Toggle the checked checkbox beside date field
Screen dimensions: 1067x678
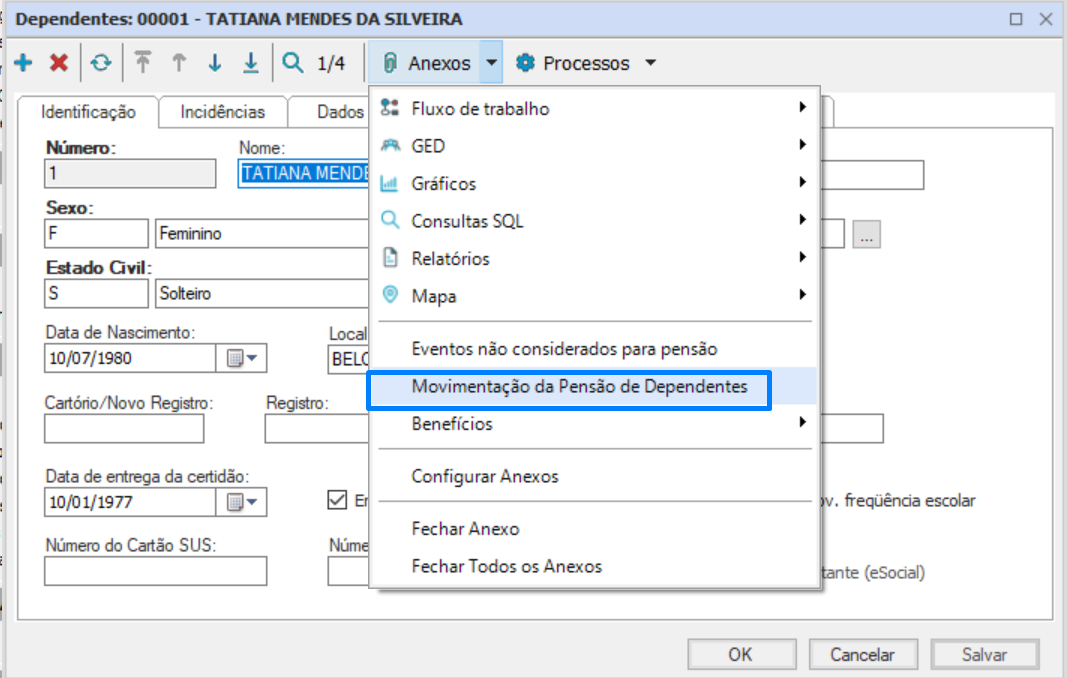coord(337,500)
